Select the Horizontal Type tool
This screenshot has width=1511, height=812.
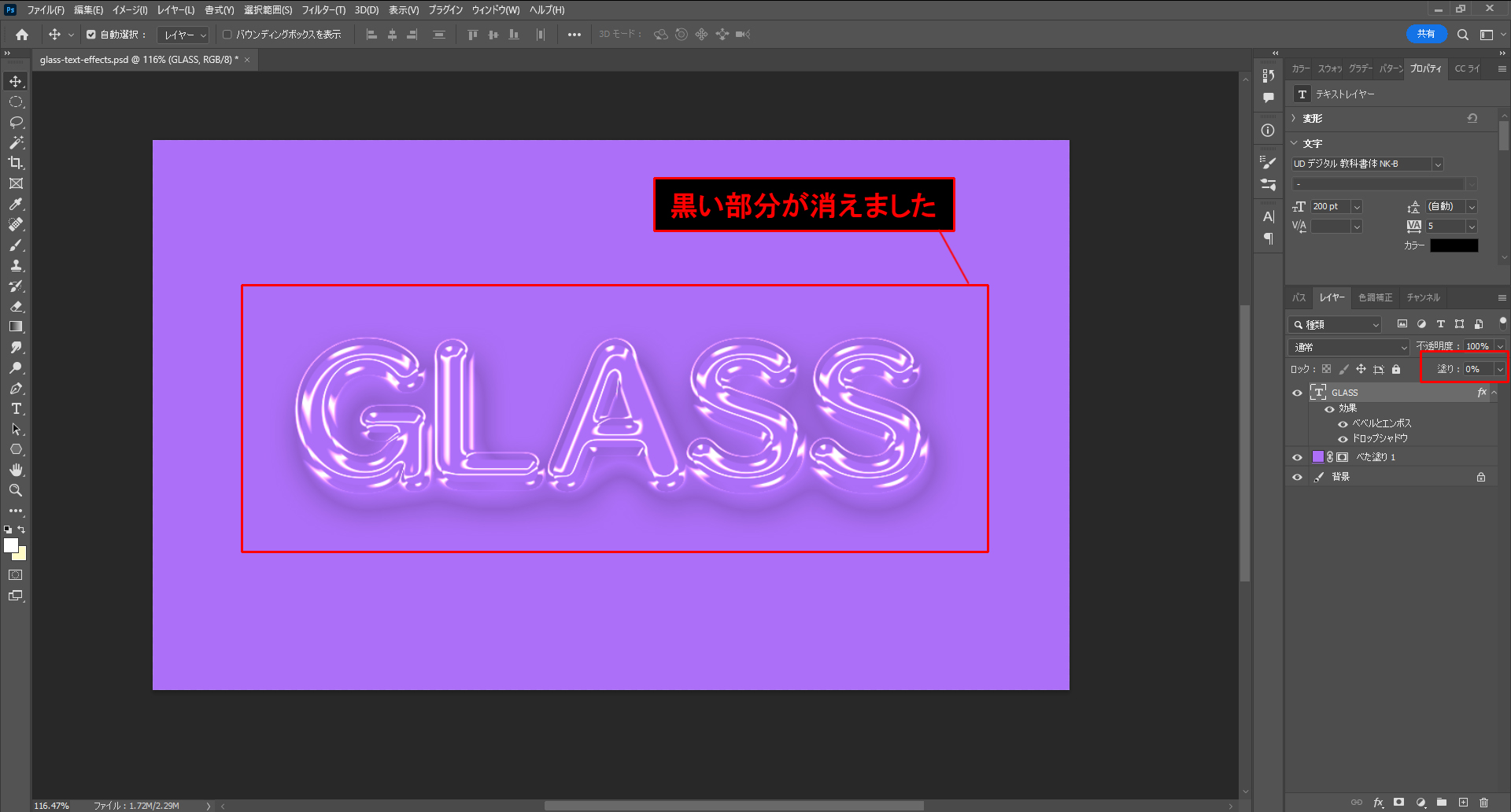(x=16, y=409)
